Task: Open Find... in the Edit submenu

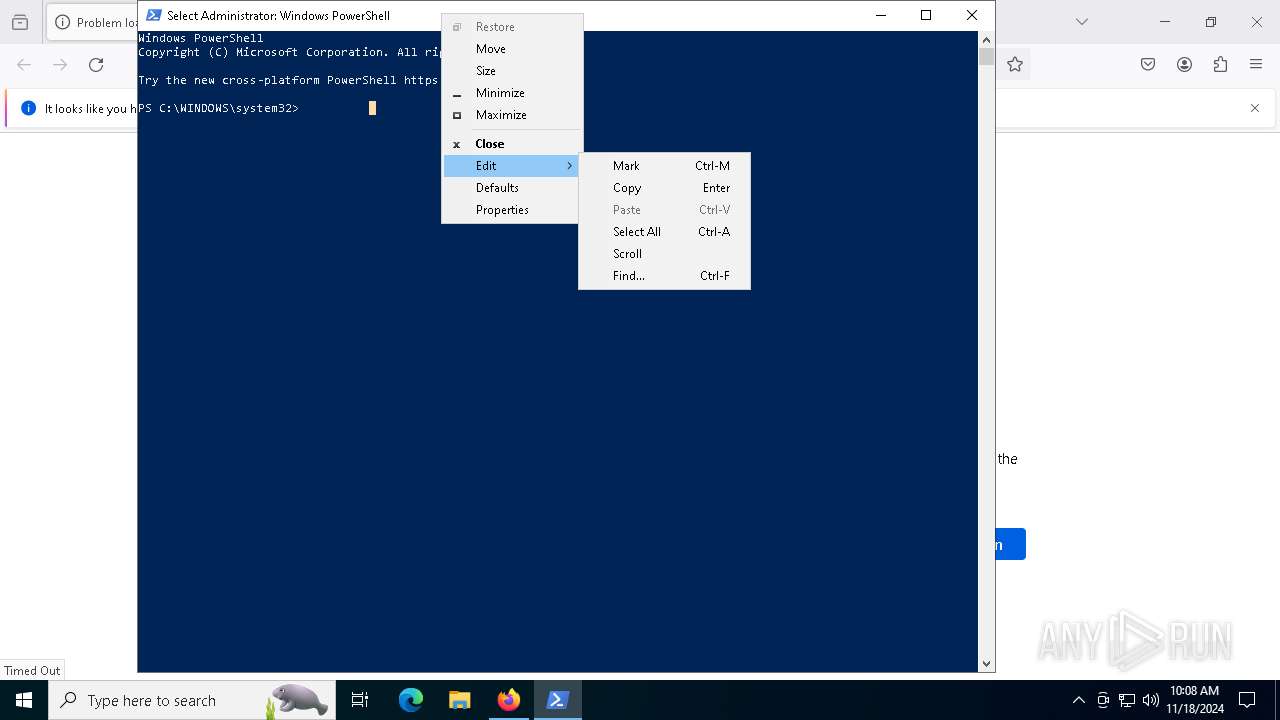Action: click(664, 276)
